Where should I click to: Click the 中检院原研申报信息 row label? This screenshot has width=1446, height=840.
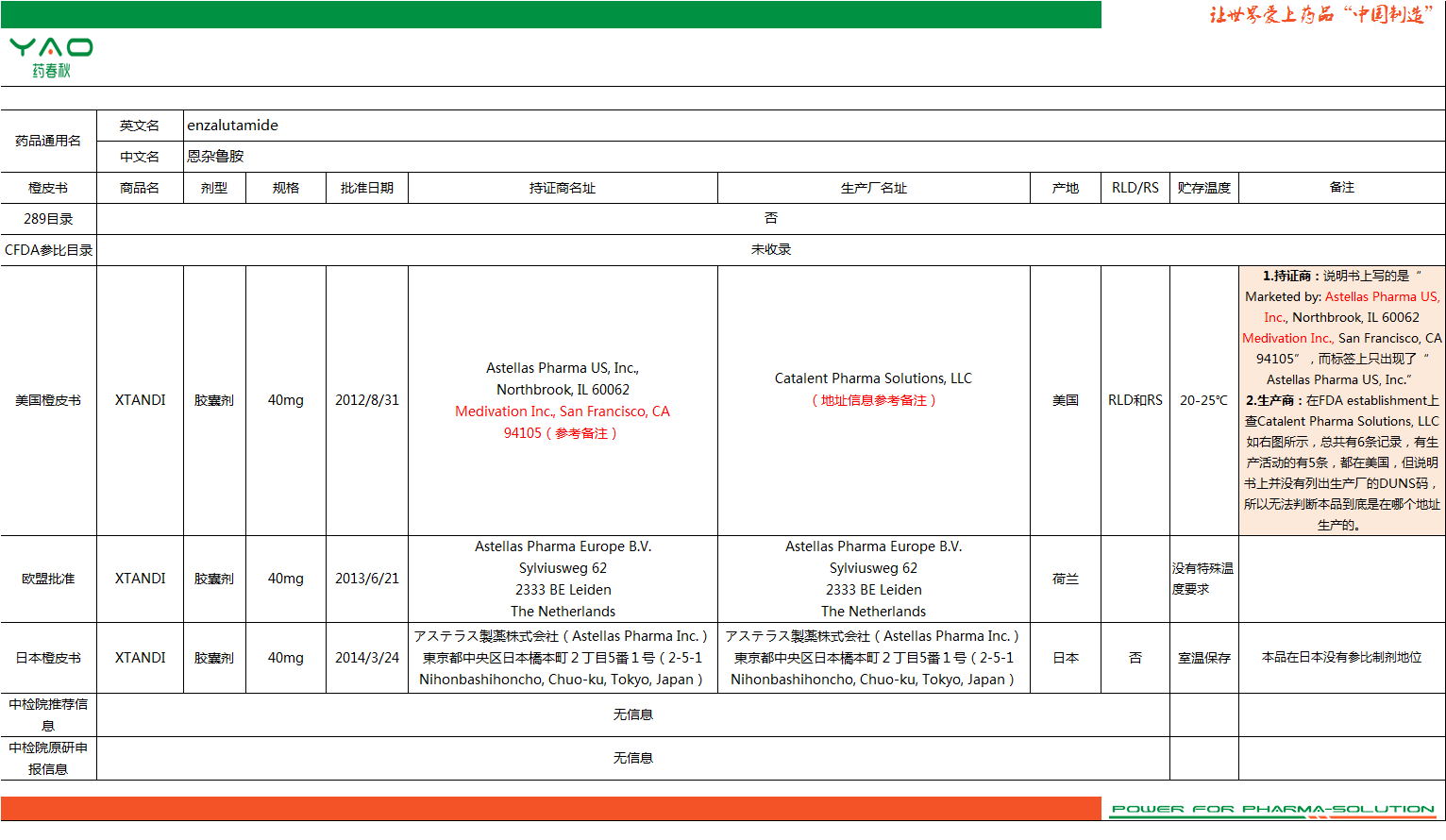[48, 759]
